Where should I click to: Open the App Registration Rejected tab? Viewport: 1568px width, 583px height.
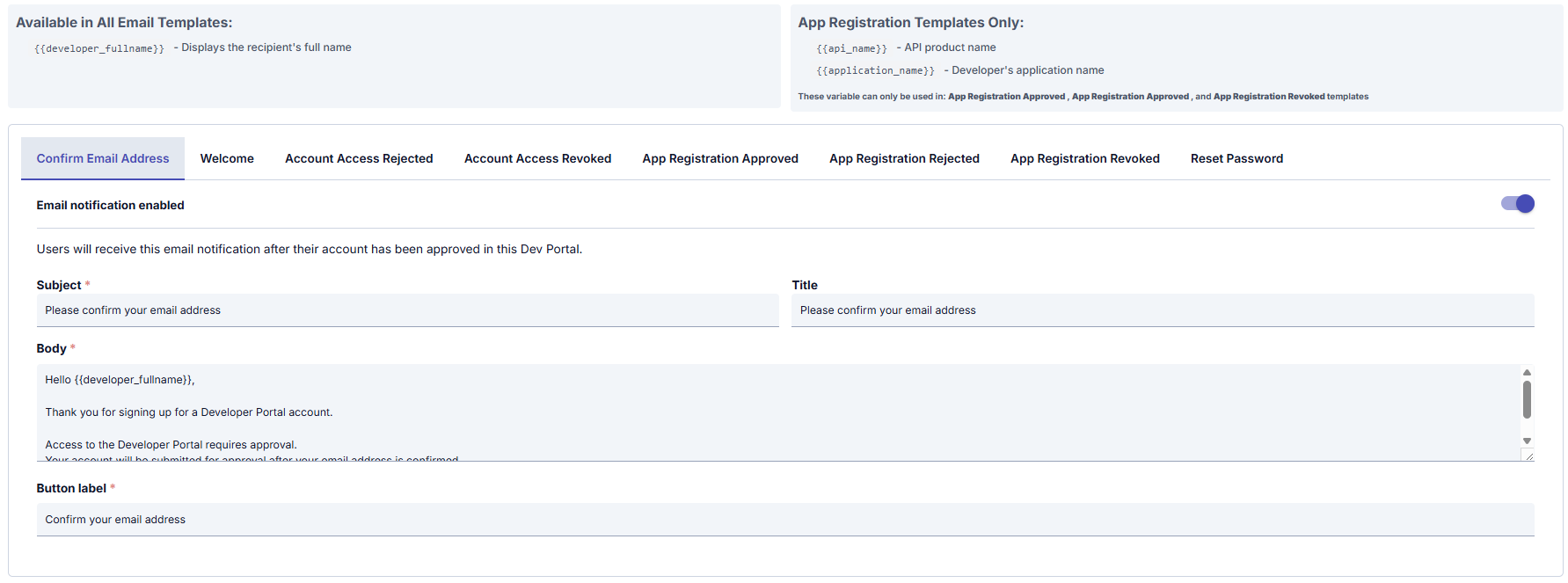click(904, 159)
